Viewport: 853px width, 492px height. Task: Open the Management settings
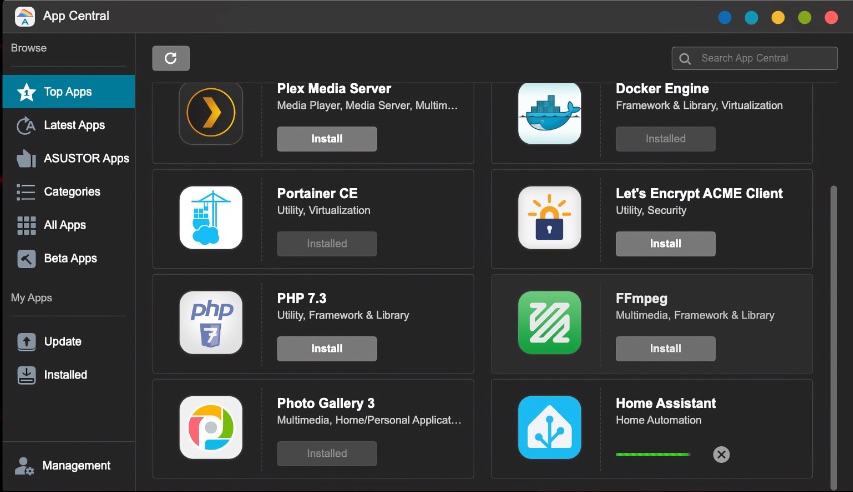click(69, 466)
